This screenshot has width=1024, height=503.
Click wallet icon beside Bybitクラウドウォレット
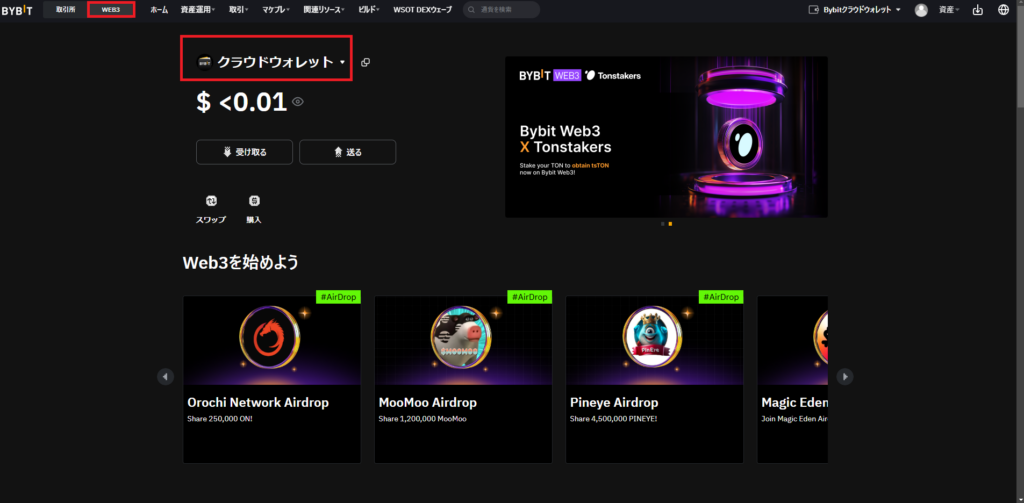tap(814, 10)
